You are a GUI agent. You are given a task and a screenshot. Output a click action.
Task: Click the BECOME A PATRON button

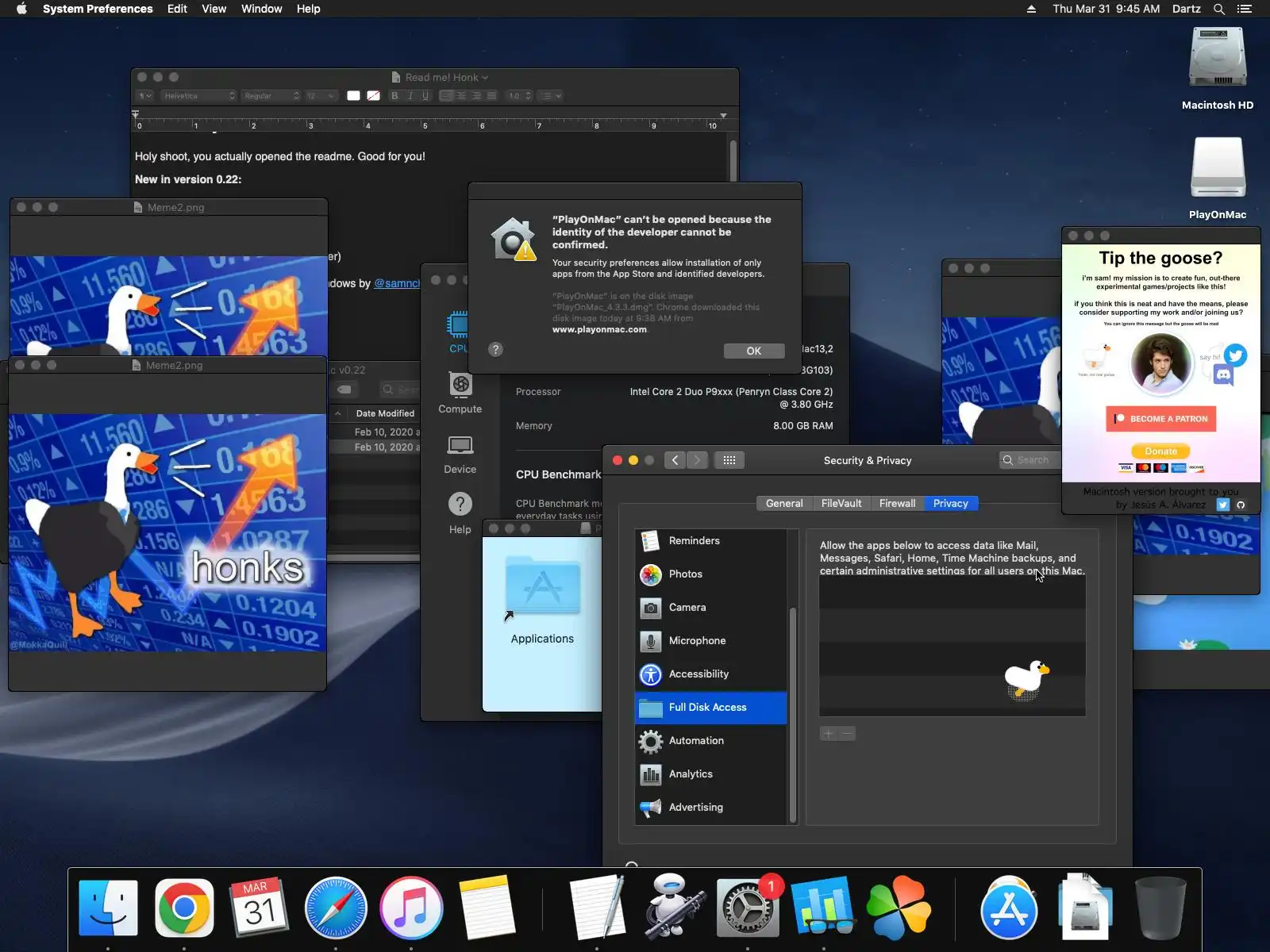(1161, 419)
